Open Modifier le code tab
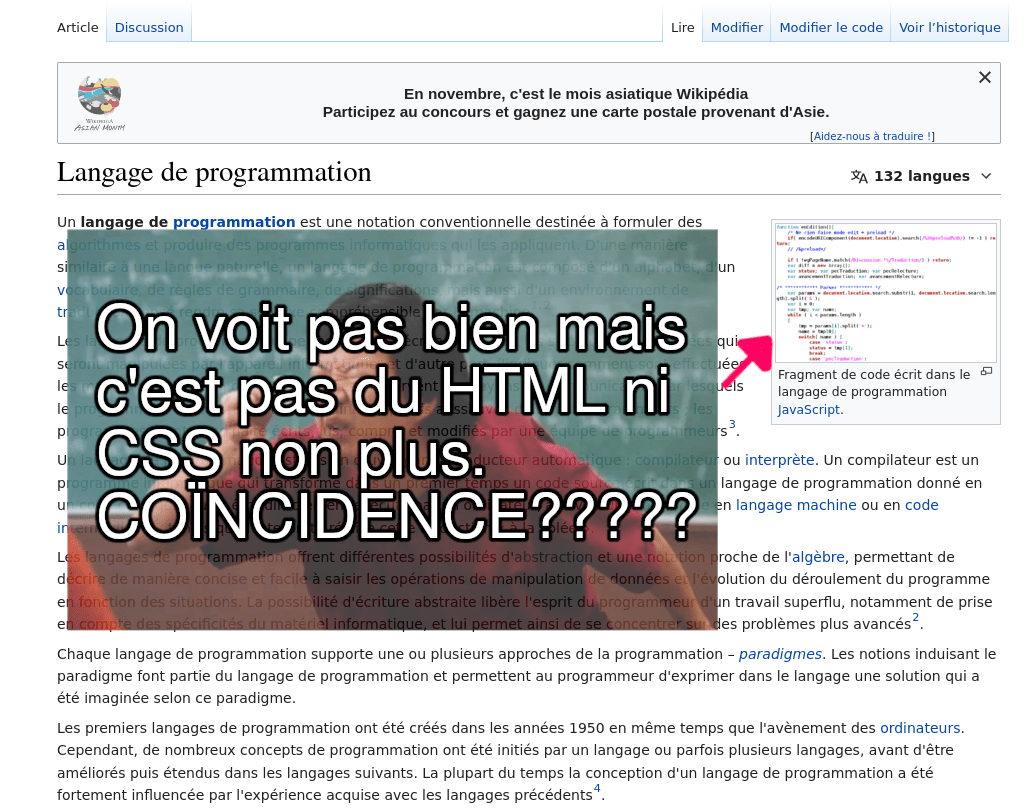The height and width of the screenshot is (810, 1030). (x=830, y=27)
